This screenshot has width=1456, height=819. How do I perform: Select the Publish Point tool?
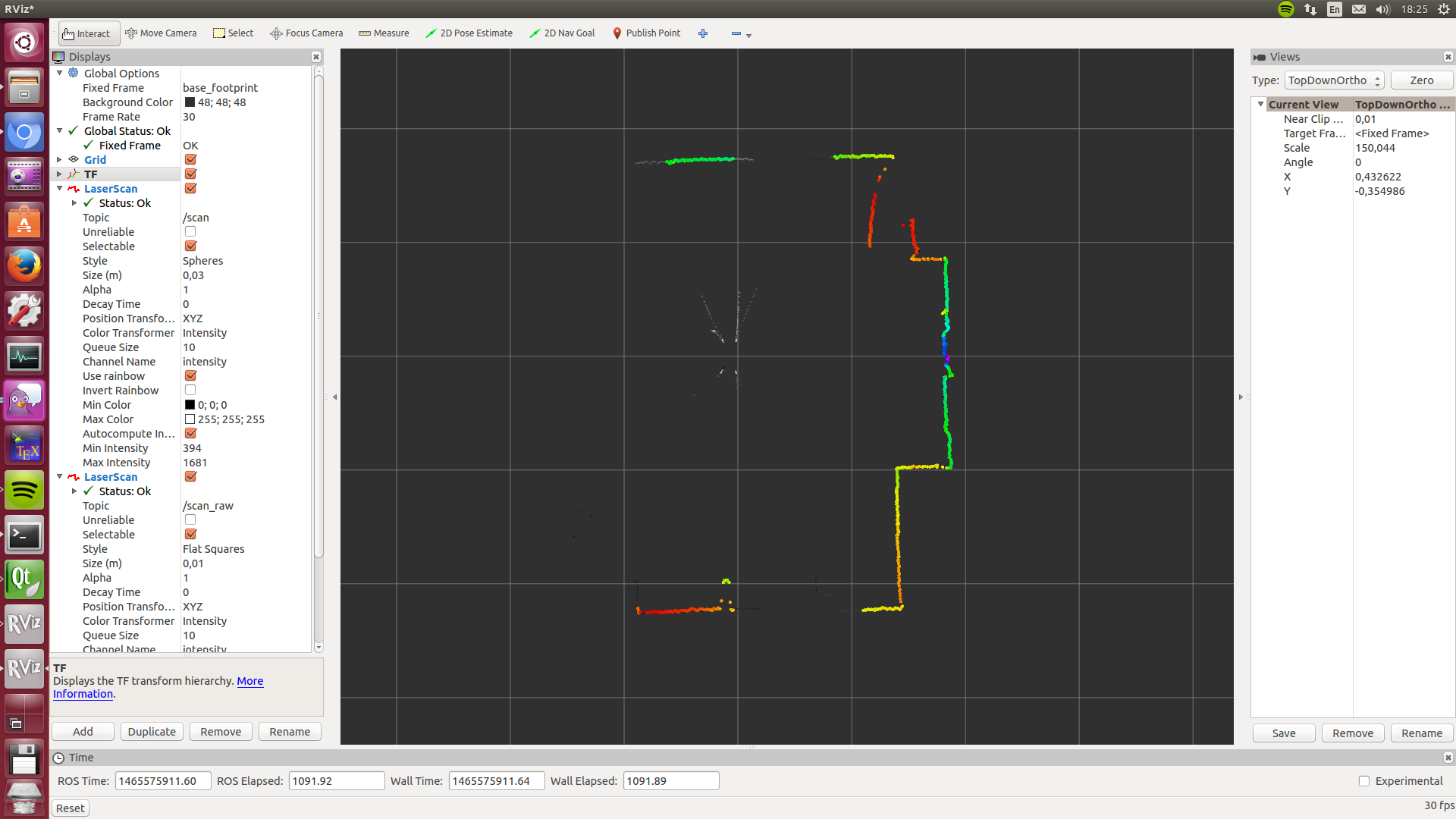646,33
